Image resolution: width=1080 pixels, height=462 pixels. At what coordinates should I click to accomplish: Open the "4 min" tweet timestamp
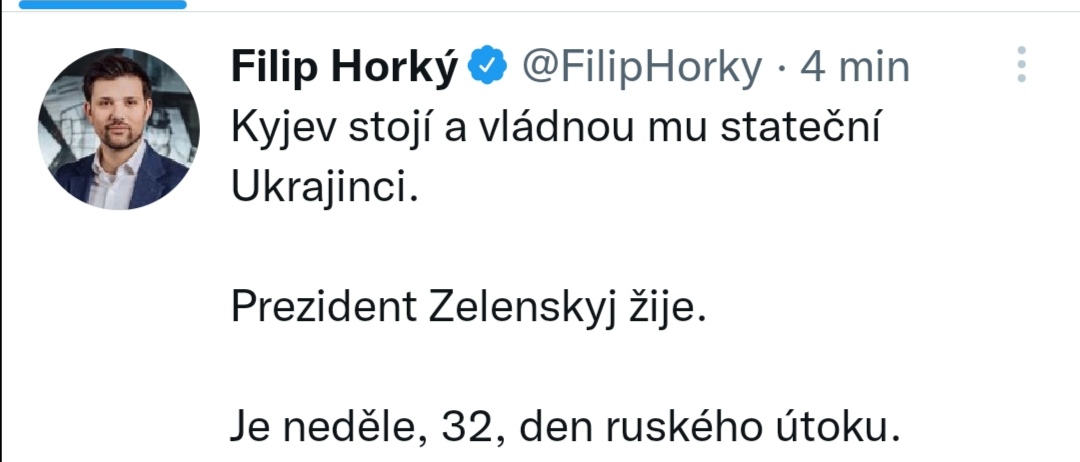click(x=855, y=67)
